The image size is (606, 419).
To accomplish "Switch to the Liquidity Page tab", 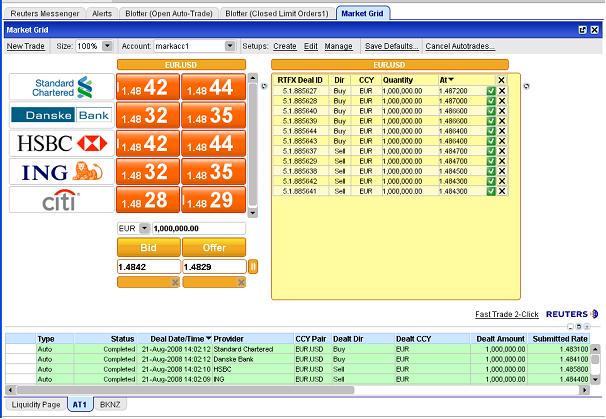I will tap(36, 405).
